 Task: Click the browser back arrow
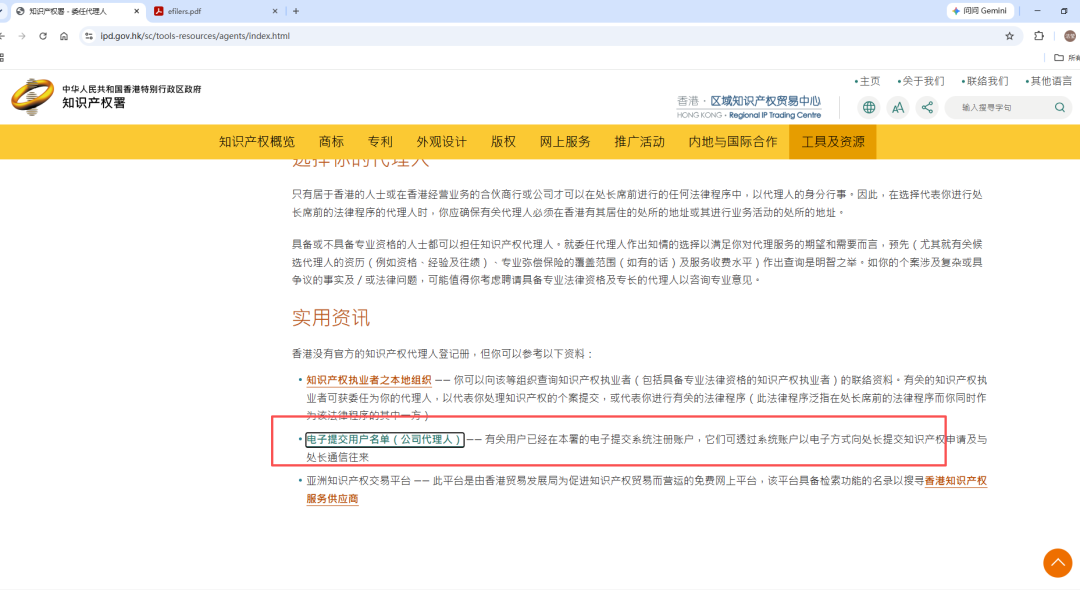tap(3, 36)
